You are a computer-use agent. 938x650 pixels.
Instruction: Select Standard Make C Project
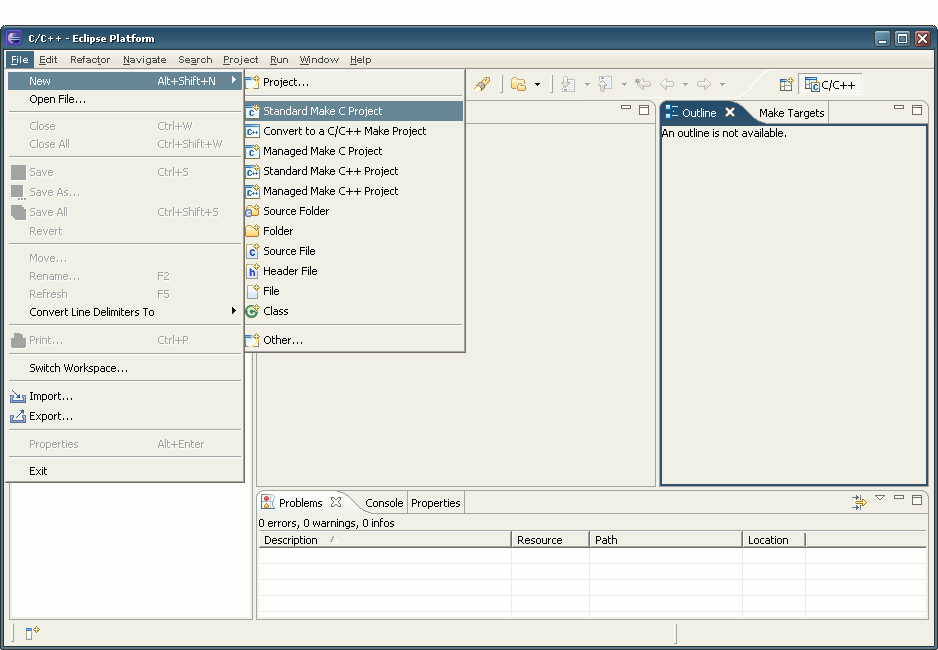click(354, 111)
